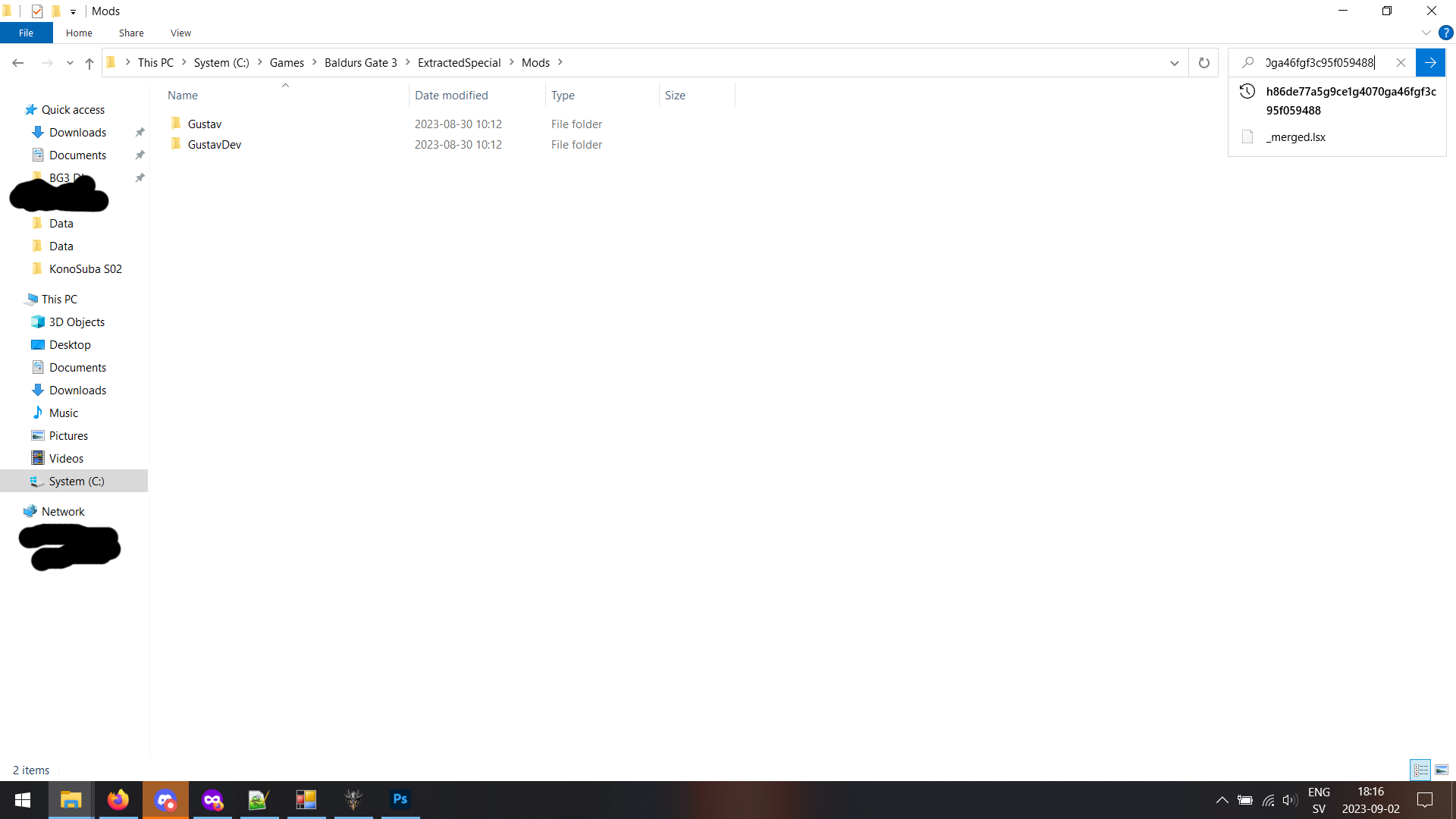Open the Home ribbon tab
Image resolution: width=1456 pixels, height=819 pixels.
click(x=79, y=33)
